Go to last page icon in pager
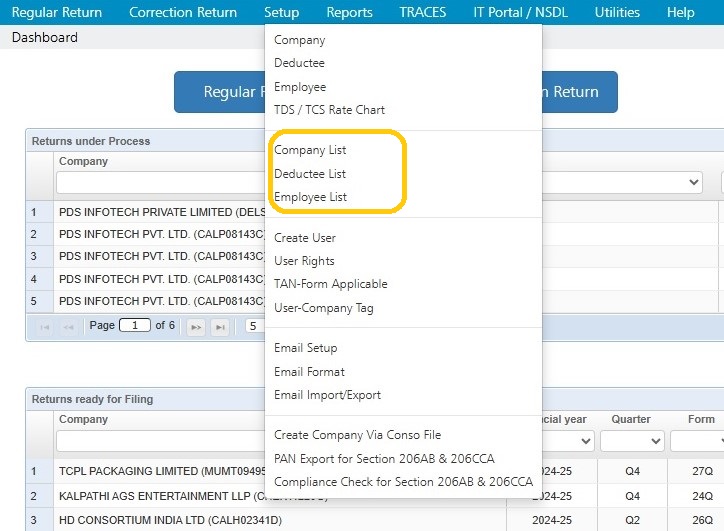The height and width of the screenshot is (531, 724). (x=220, y=327)
